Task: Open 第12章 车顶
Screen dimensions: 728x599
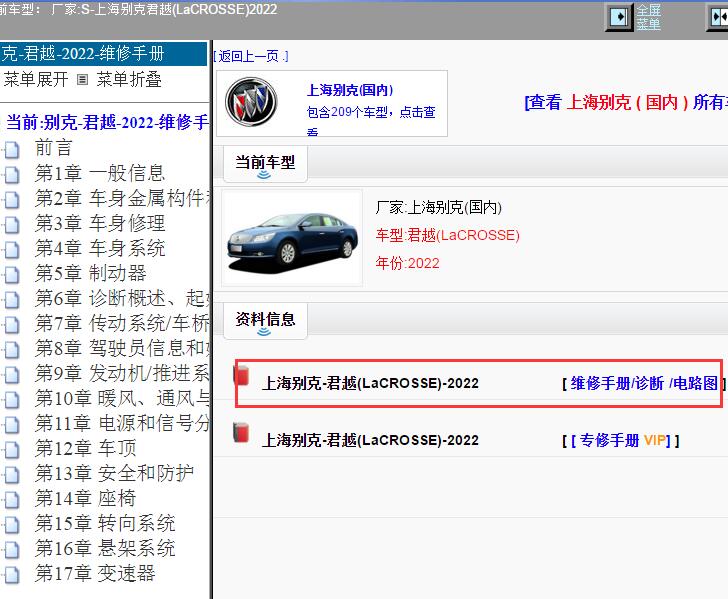Action: (x=85, y=449)
